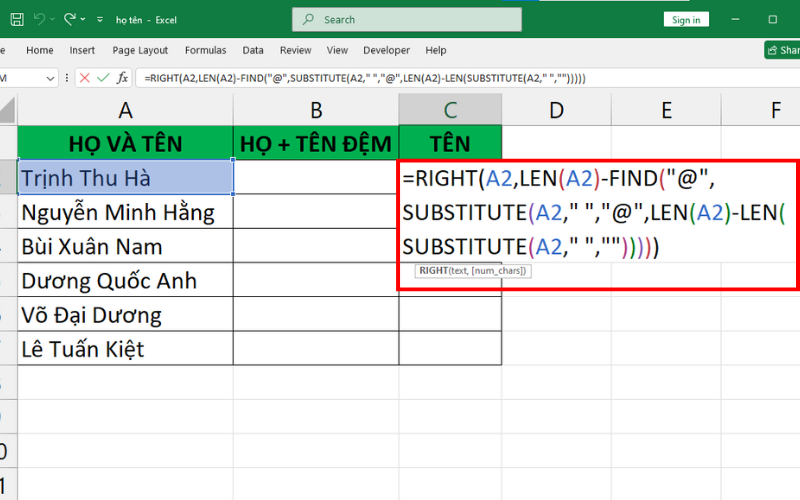Open the Help ribbon tab
The height and width of the screenshot is (500, 800).
pyautogui.click(x=436, y=50)
